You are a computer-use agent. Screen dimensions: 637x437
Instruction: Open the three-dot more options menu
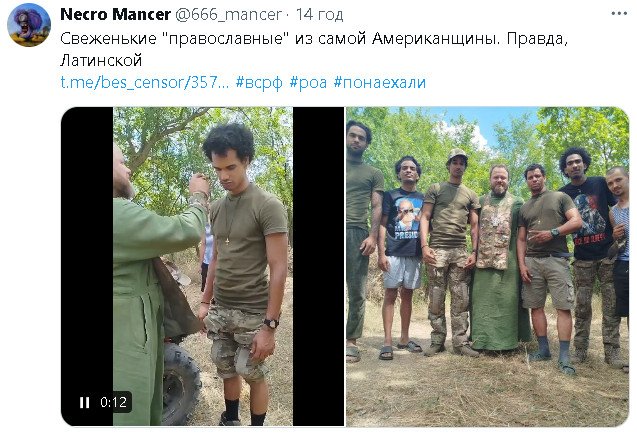point(619,14)
